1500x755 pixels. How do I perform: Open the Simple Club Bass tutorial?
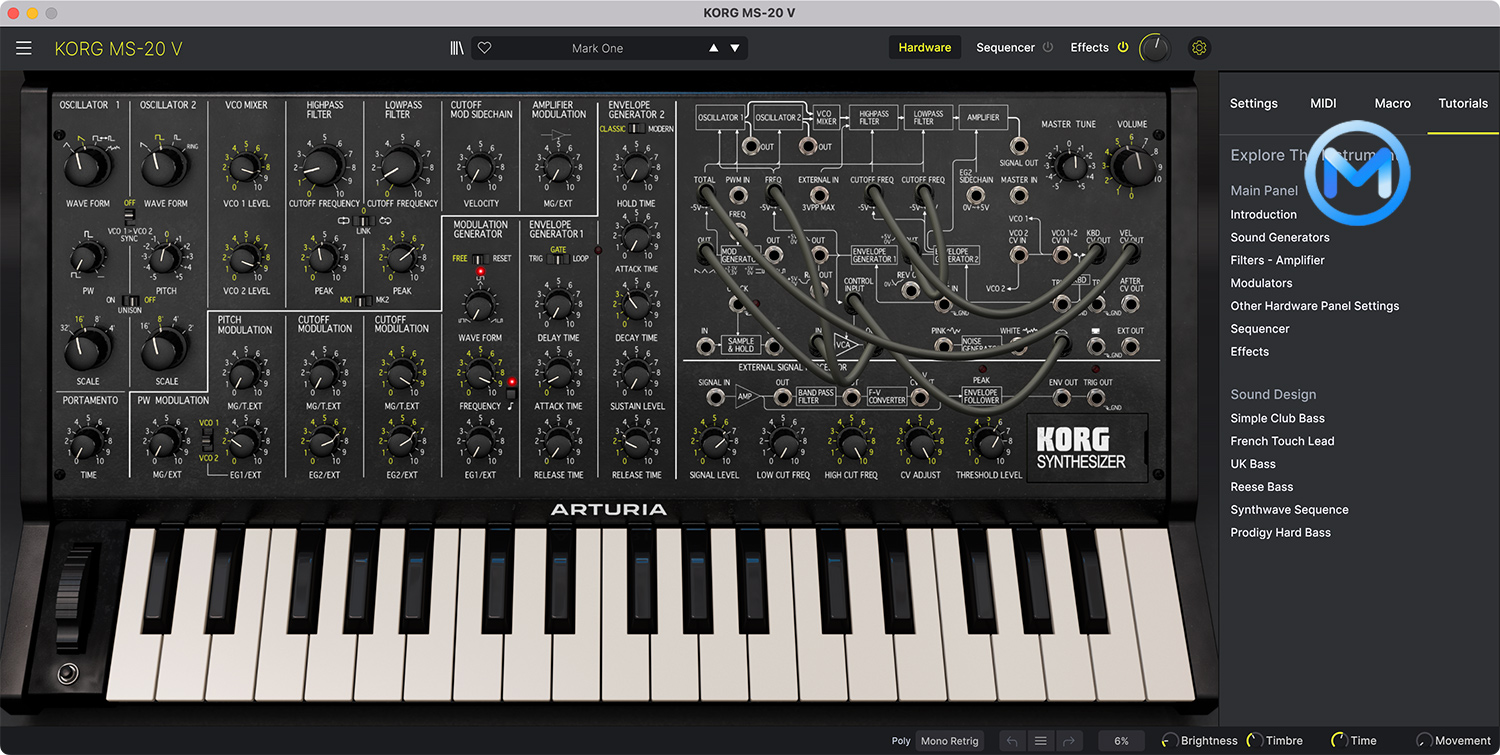1277,418
